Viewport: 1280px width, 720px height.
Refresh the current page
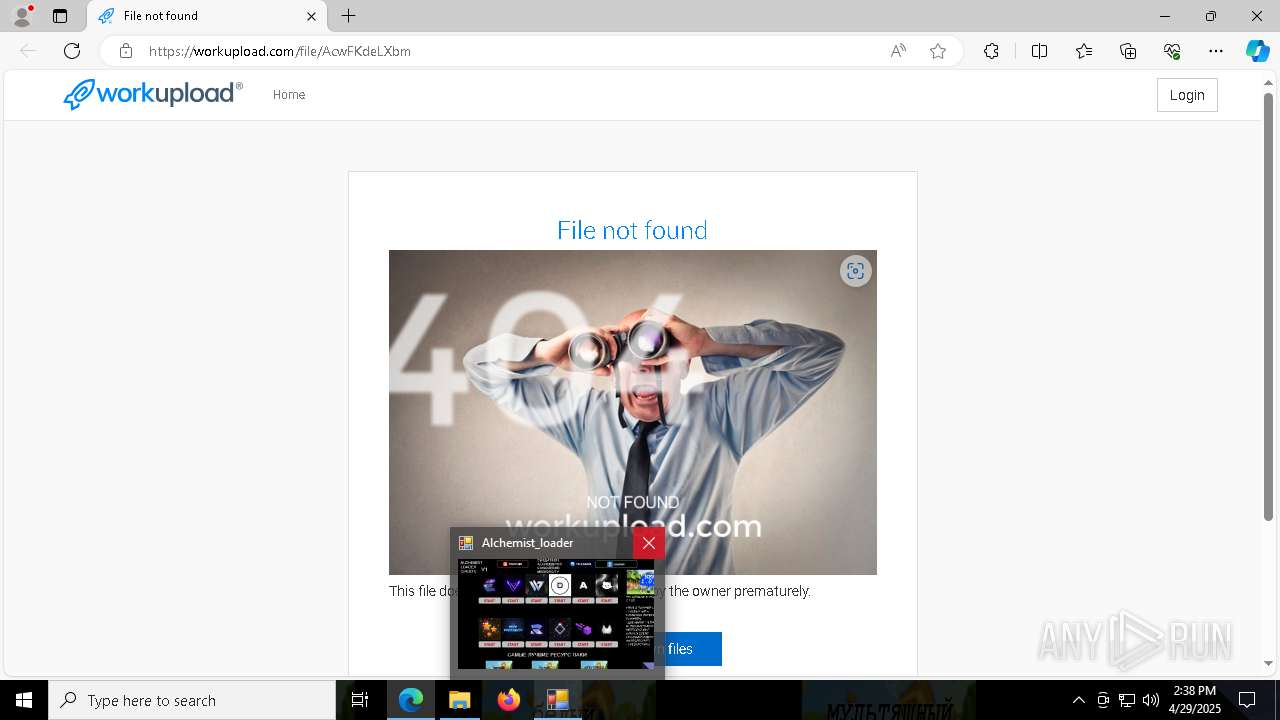(x=72, y=51)
